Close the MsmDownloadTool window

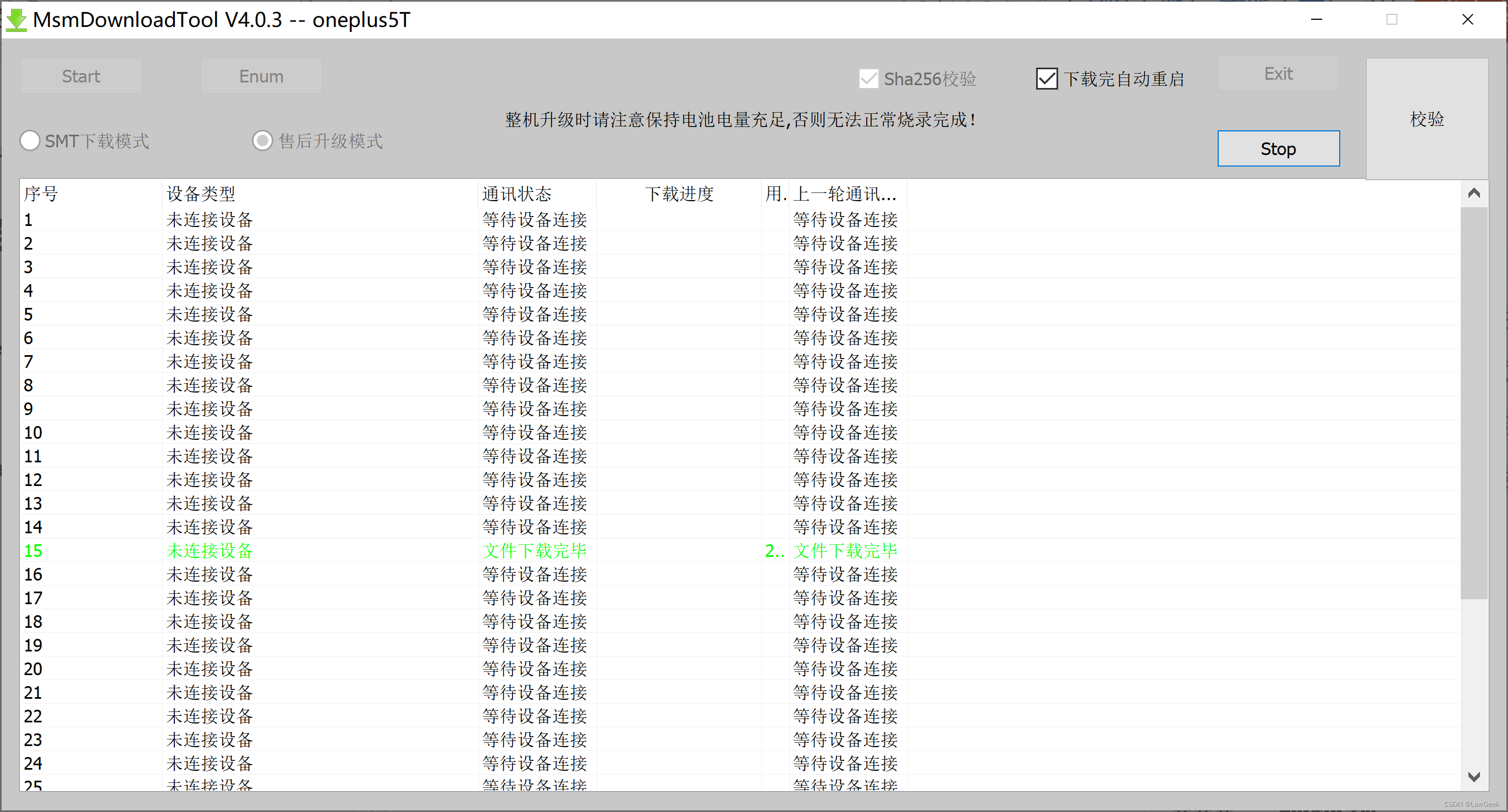[1467, 20]
